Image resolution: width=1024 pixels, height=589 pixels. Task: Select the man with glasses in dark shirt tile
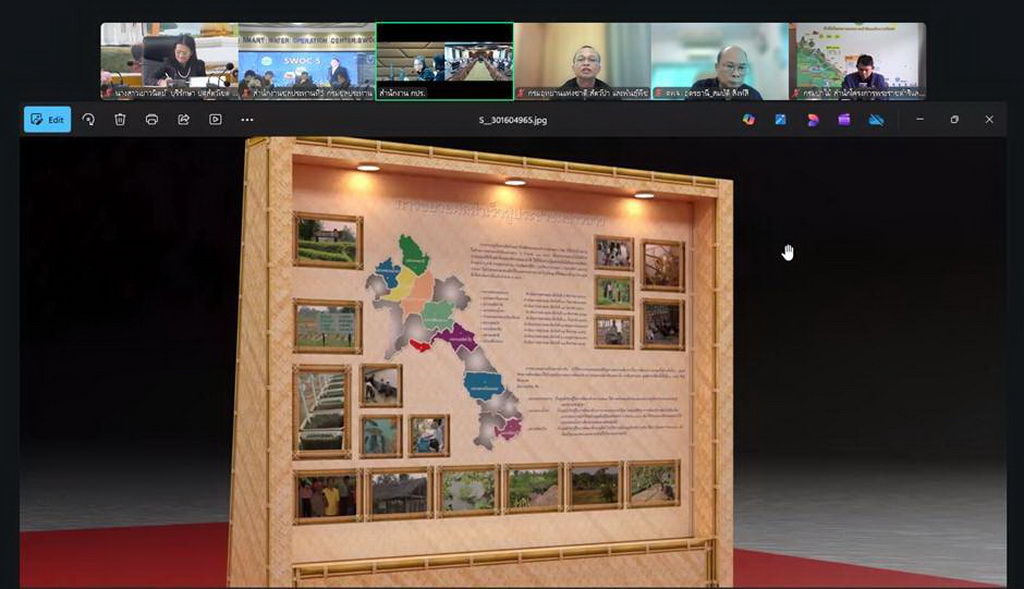[583, 60]
